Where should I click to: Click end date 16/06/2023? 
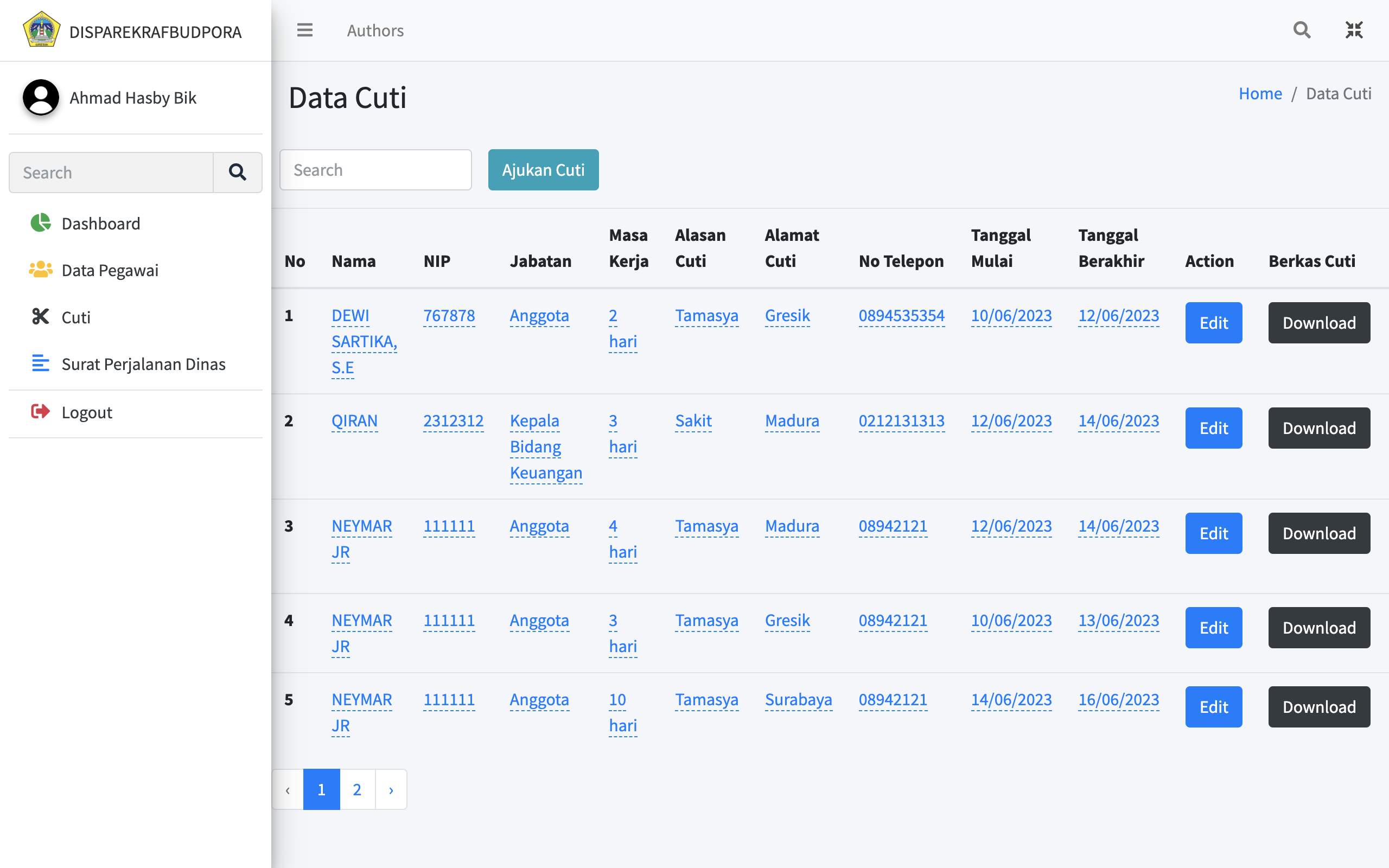point(1119,700)
